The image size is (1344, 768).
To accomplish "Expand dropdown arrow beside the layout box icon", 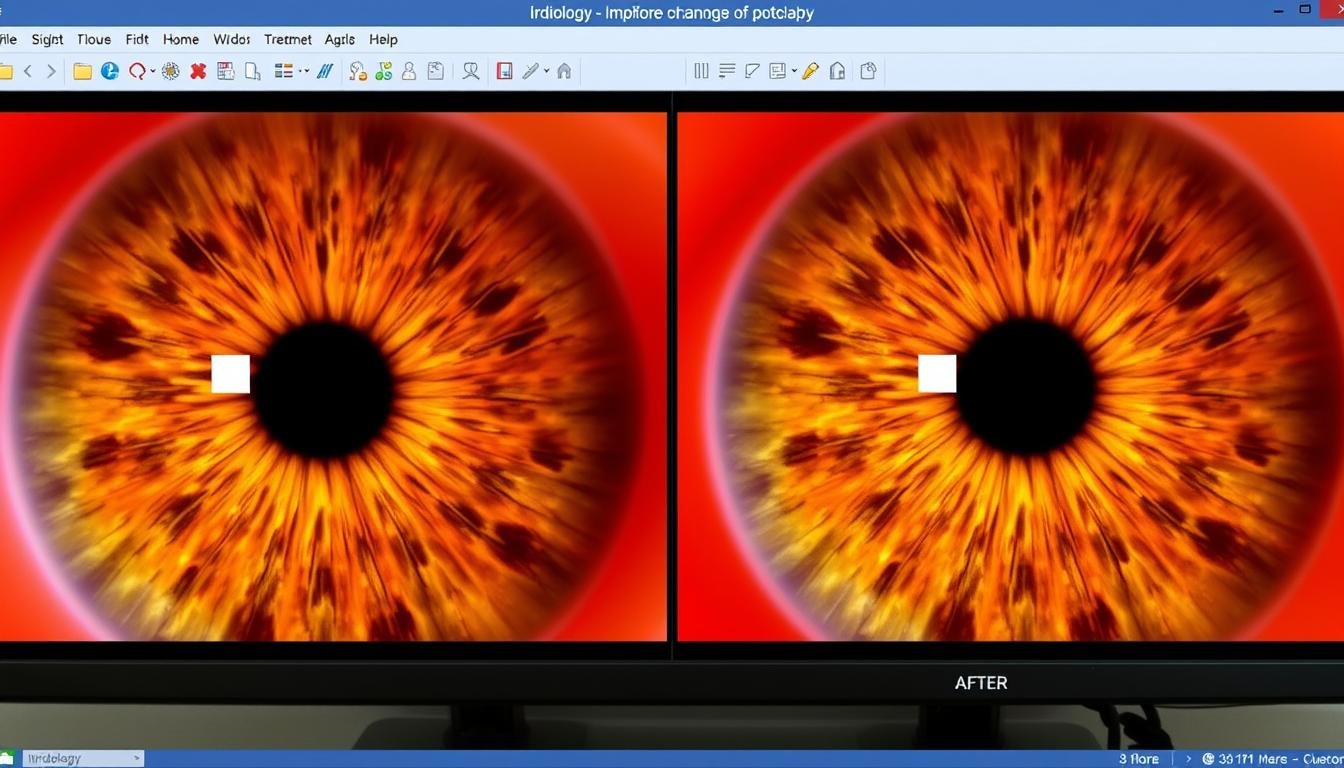I will click(x=794, y=72).
